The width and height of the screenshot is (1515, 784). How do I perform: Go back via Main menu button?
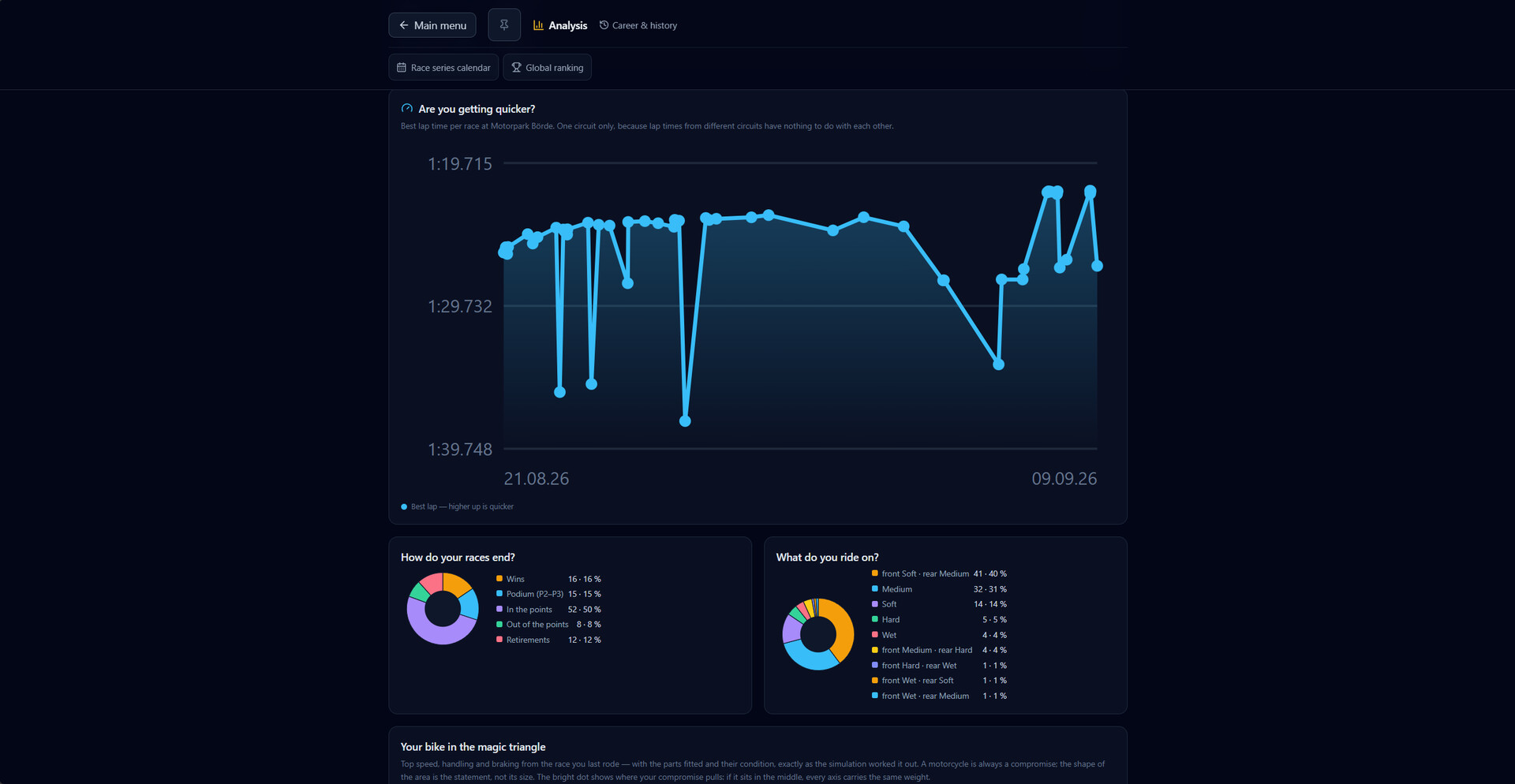(x=432, y=25)
